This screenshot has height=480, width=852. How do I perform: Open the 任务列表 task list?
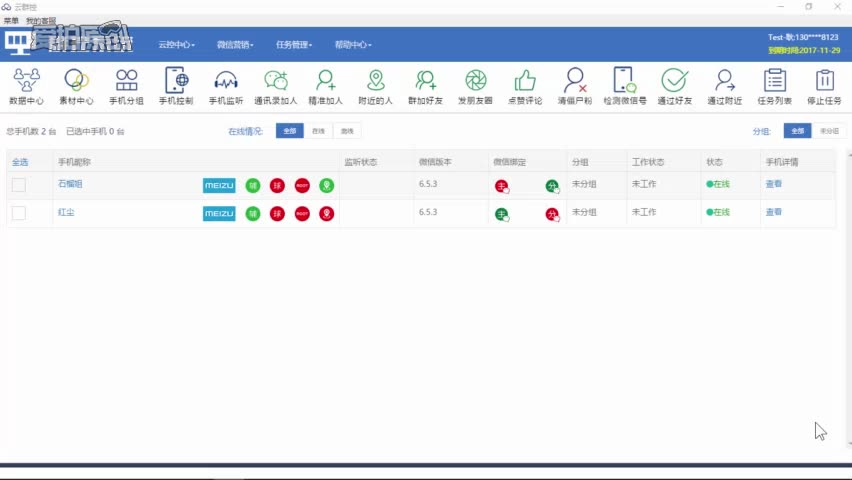coord(774,86)
